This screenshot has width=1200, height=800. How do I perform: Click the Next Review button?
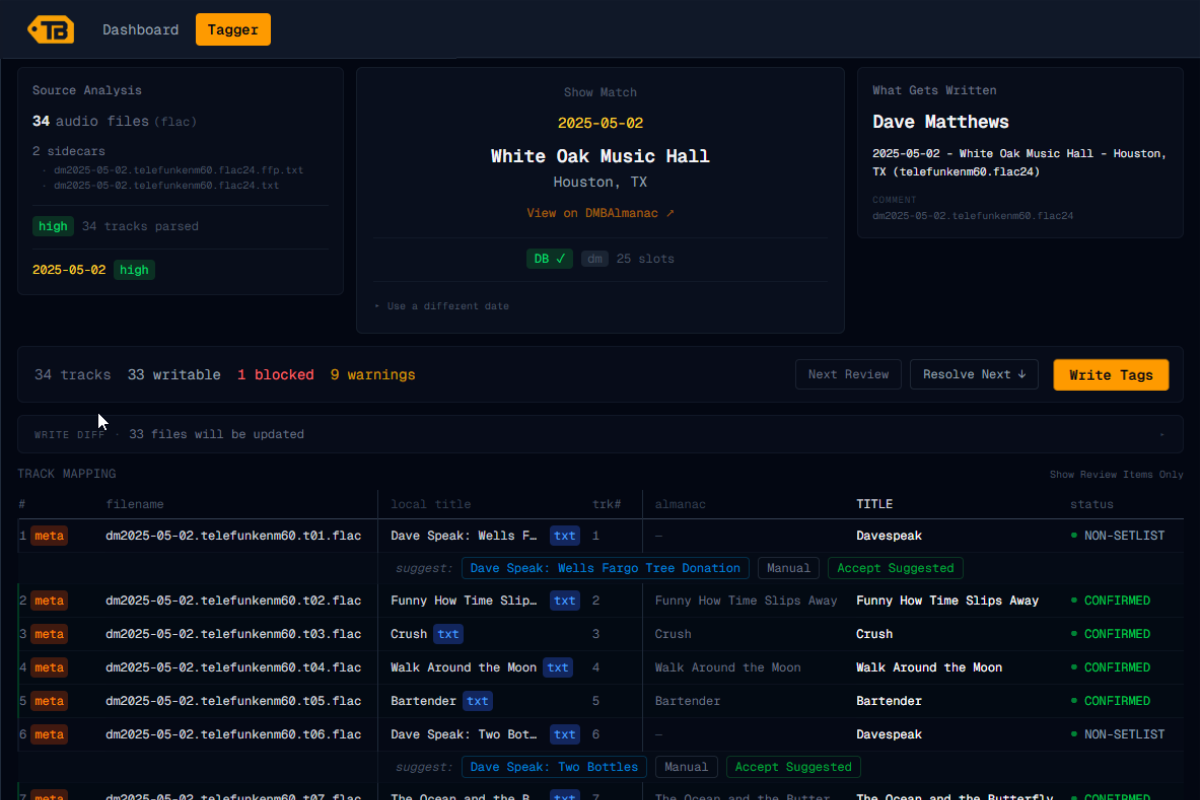tap(848, 374)
